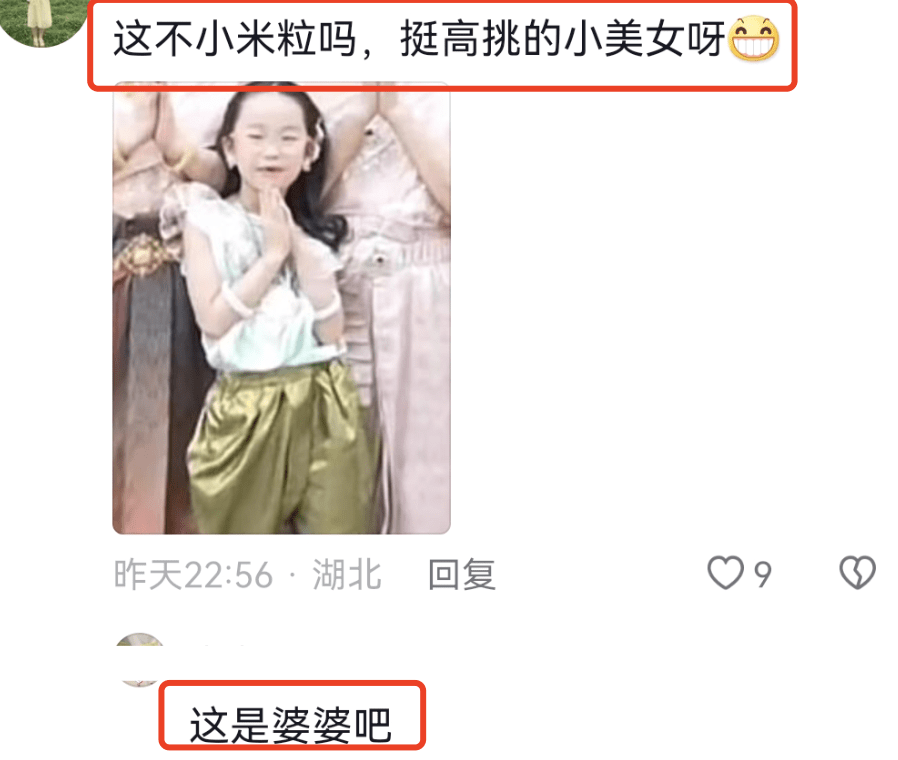Open the reply author's small avatar
898x760 pixels.
point(139,660)
